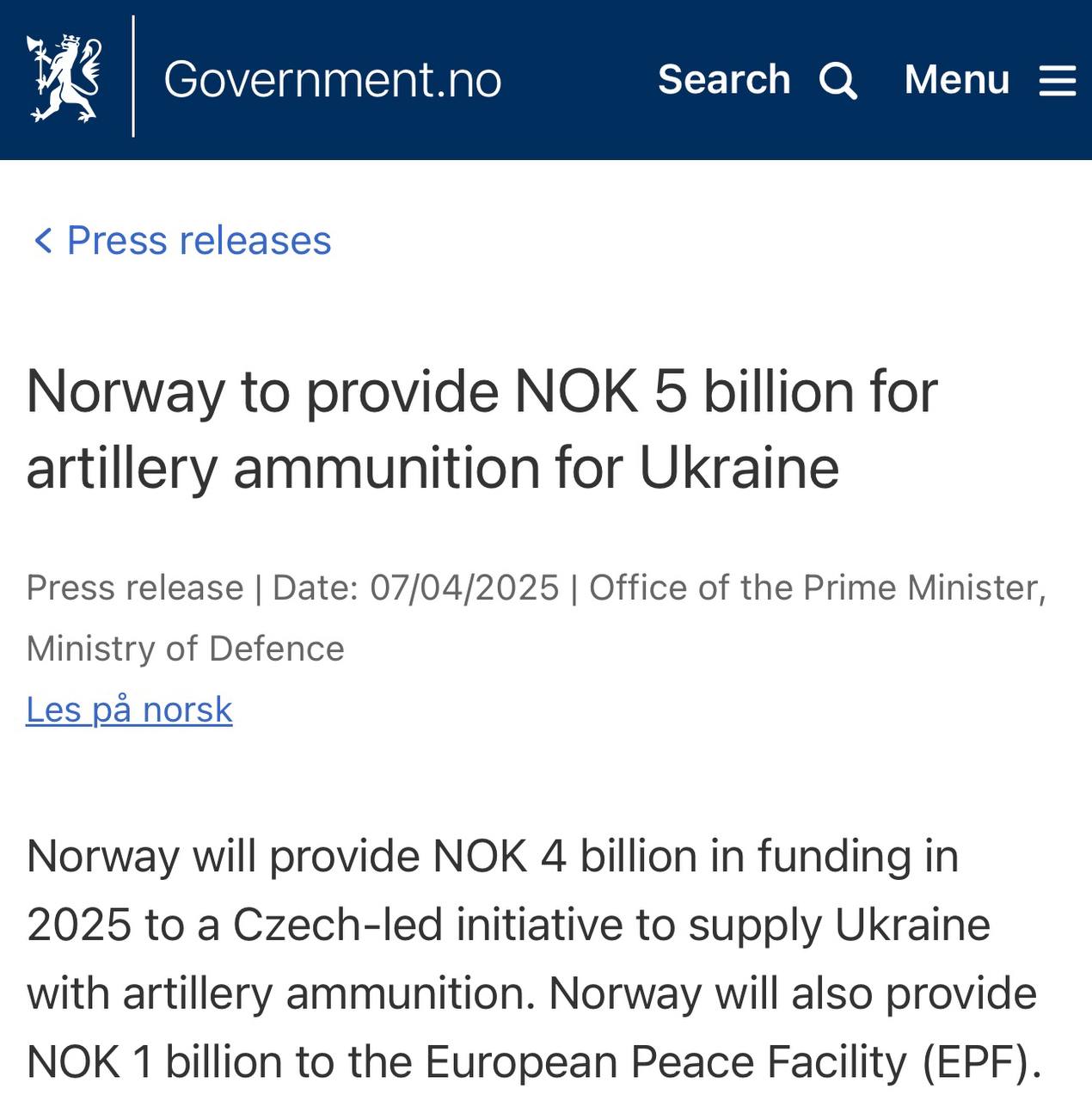Switch to Norwegian via Les på norsk
Image resolution: width=1092 pixels, height=1101 pixels.
pyautogui.click(x=129, y=710)
